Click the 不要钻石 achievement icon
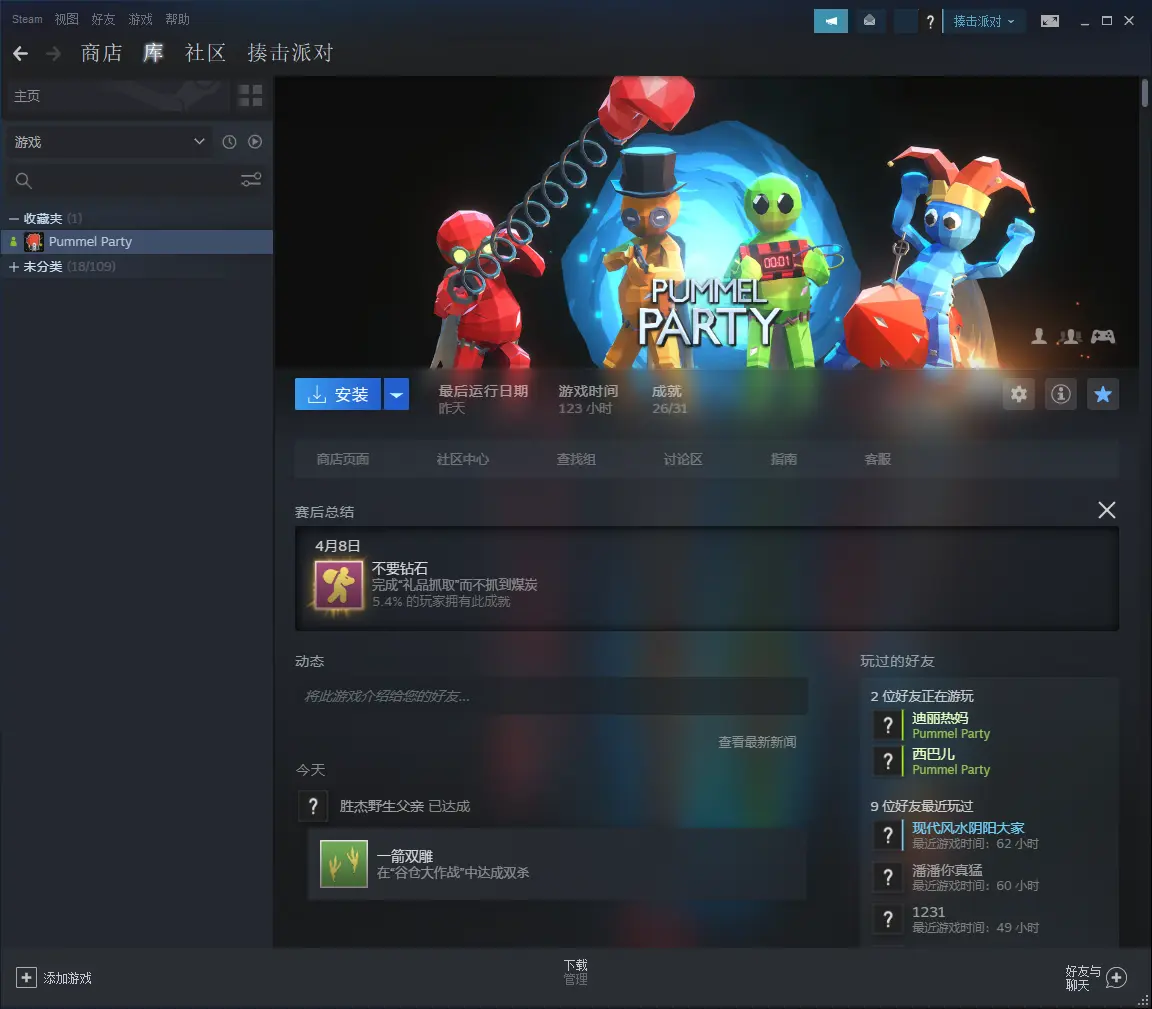 click(339, 585)
